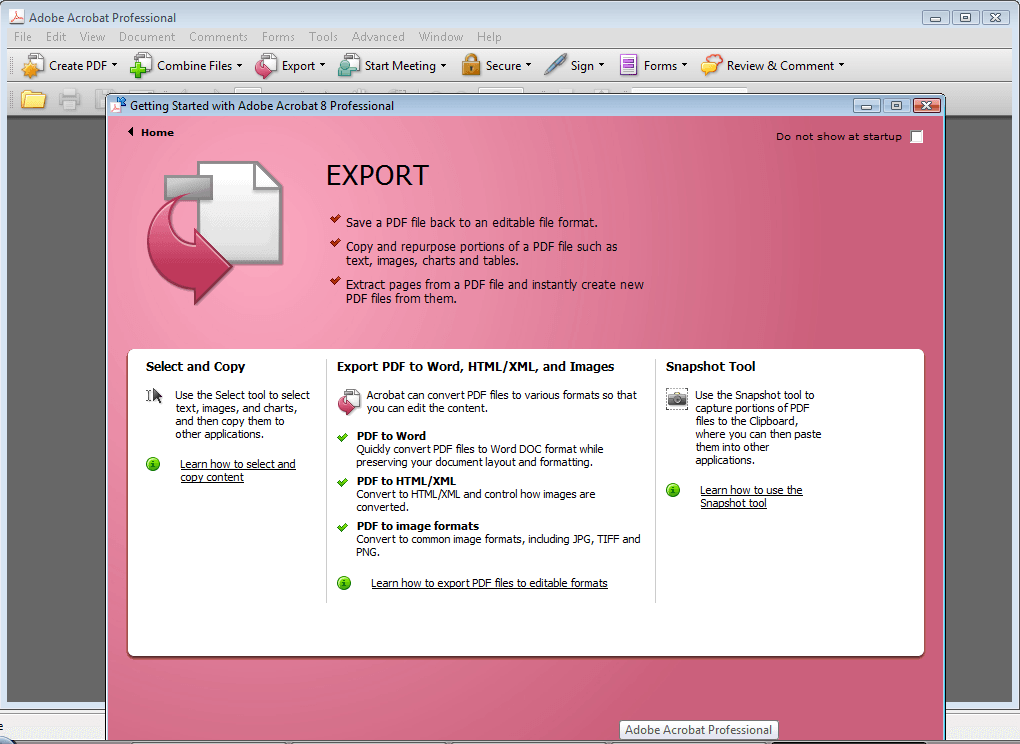The width and height of the screenshot is (1020, 744).
Task: Click the large Export arrow graphic
Action: coord(215,232)
